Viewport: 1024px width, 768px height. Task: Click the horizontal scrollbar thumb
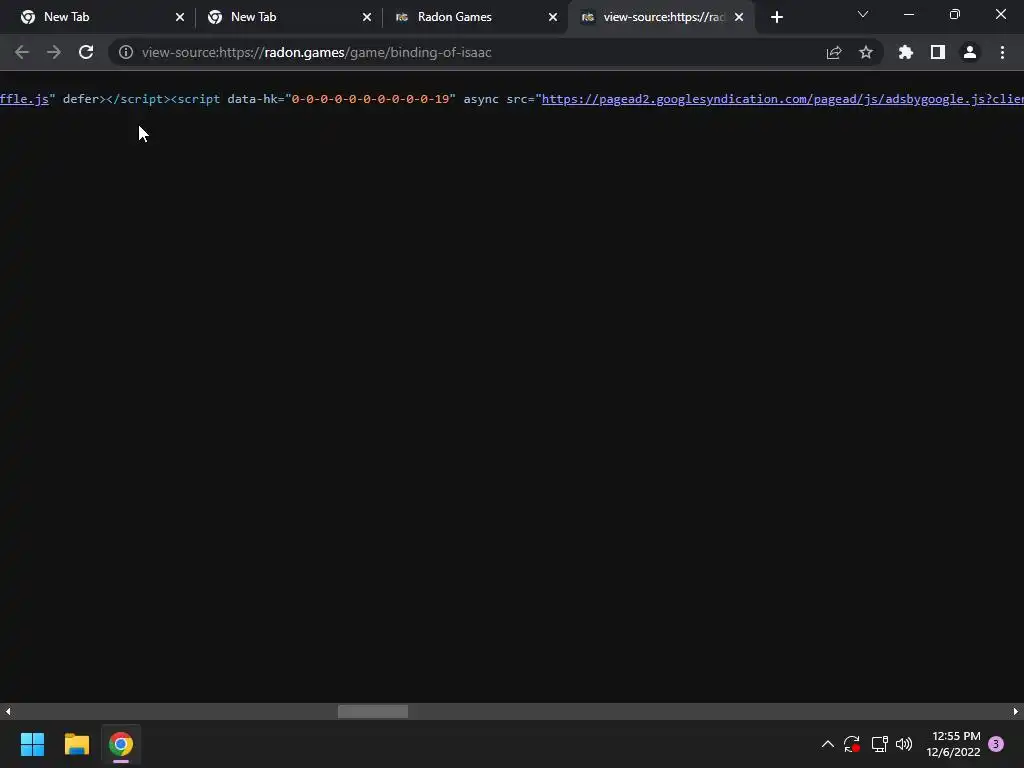(x=373, y=711)
